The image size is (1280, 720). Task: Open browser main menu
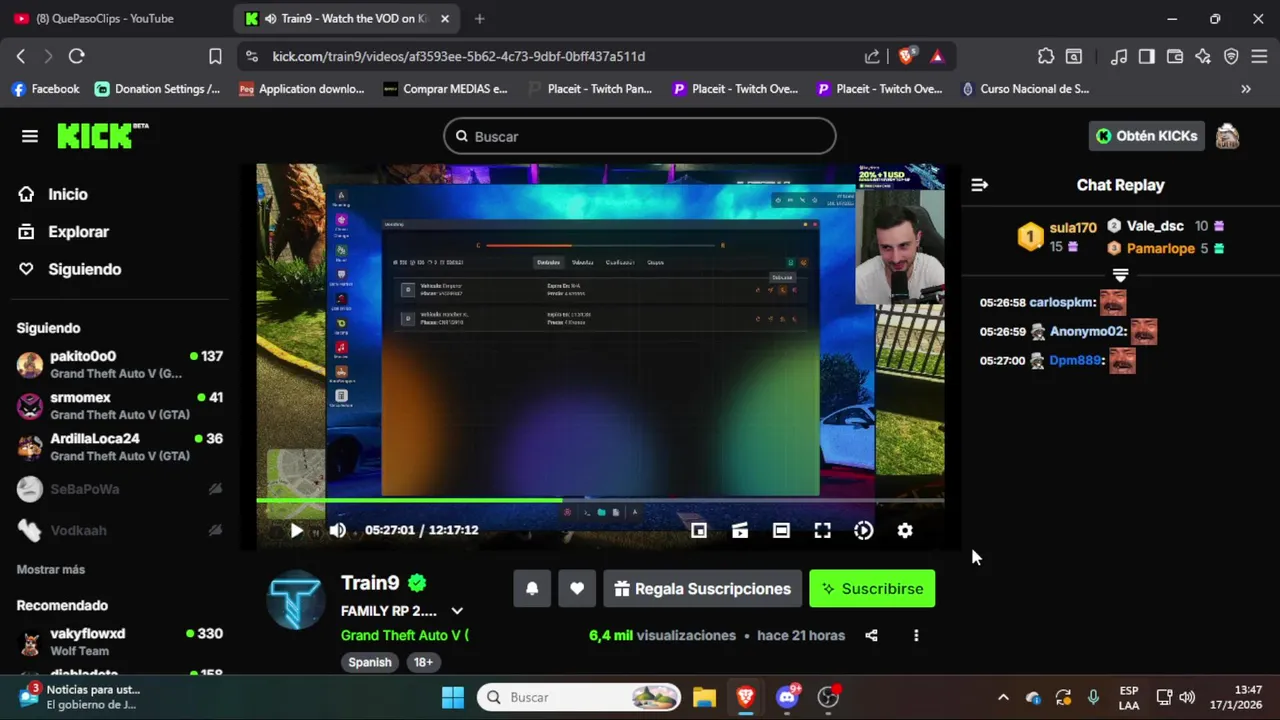[1259, 56]
